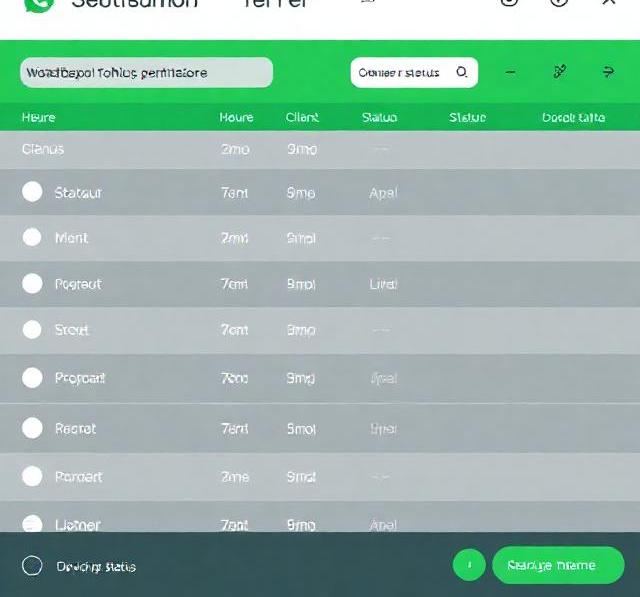
Task: Click the Client value in Clanus row
Action: tap(302, 149)
